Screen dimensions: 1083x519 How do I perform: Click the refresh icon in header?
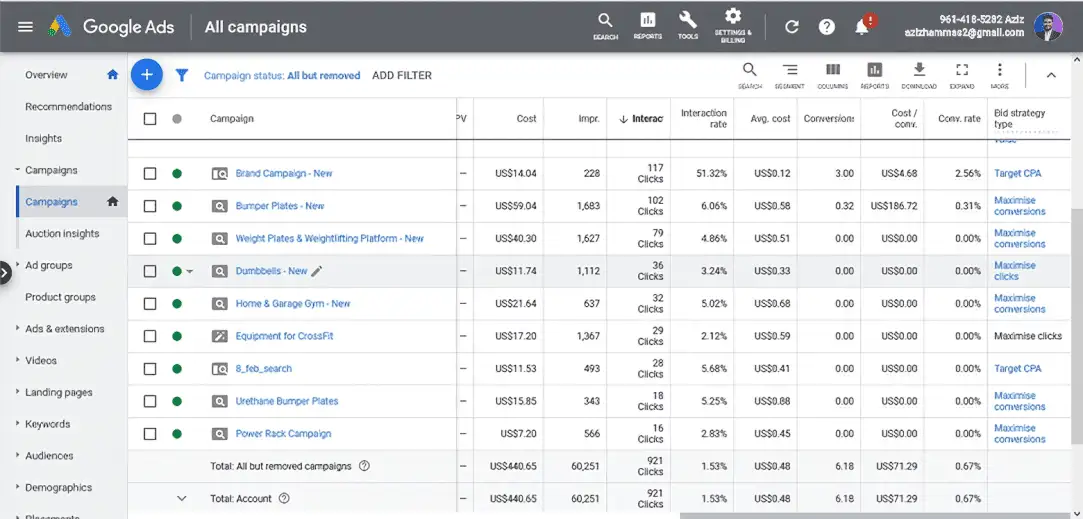[792, 27]
